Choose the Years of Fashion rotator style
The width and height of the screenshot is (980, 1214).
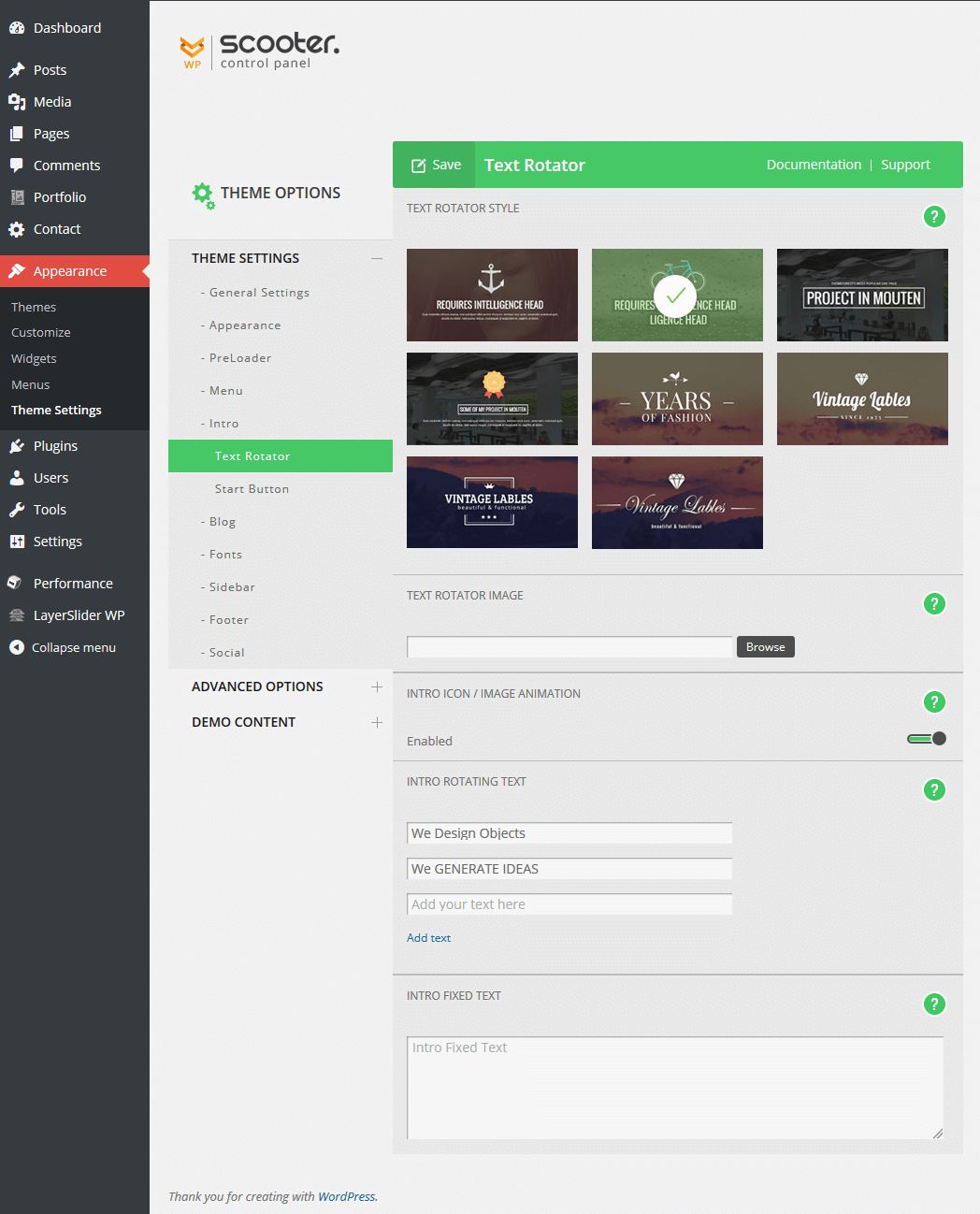pyautogui.click(x=677, y=398)
